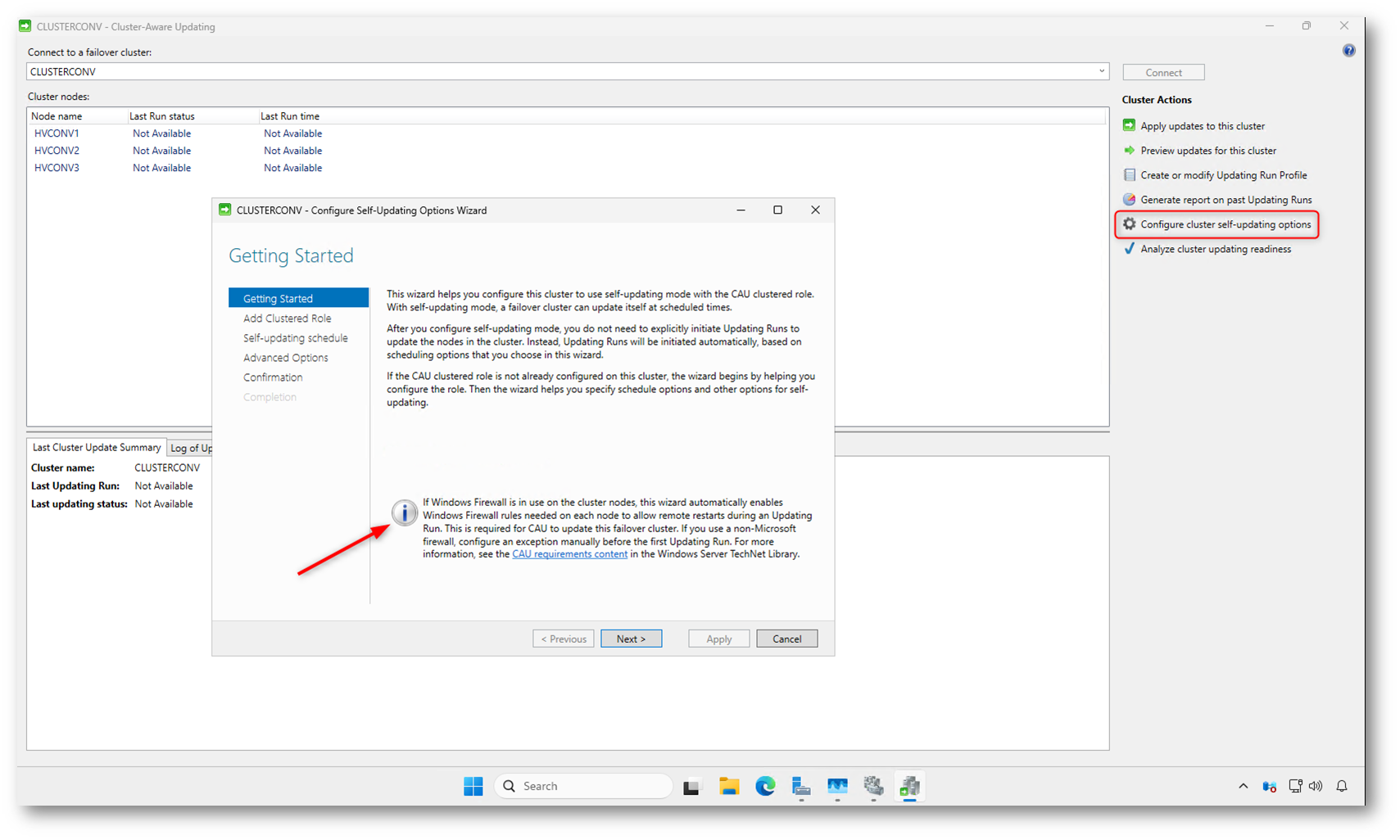Open the CAU requirements content link
1400x840 pixels.
(569, 554)
